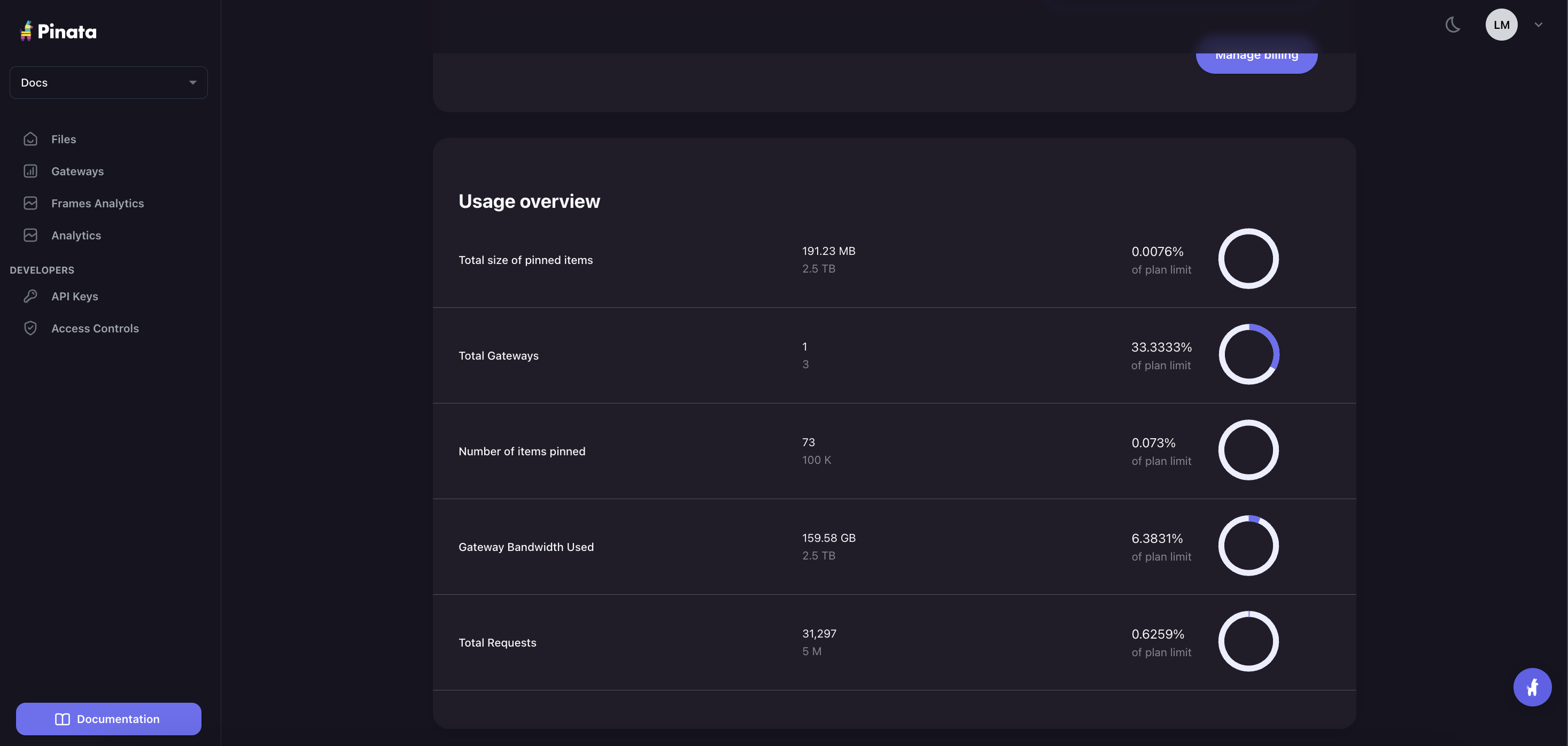The height and width of the screenshot is (746, 1568).
Task: Click the Files house icon
Action: [x=30, y=139]
